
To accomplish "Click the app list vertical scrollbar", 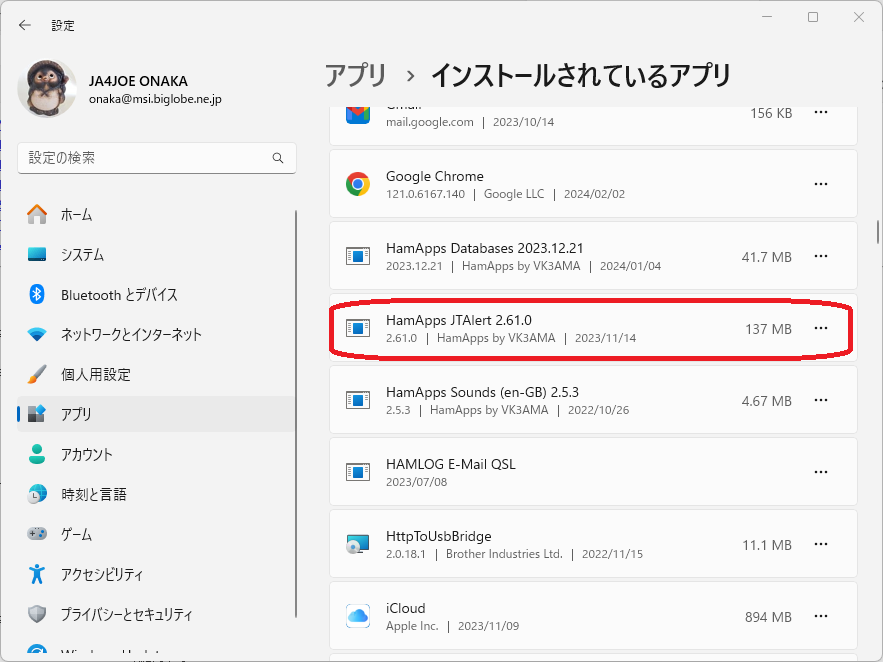I will pos(877,232).
